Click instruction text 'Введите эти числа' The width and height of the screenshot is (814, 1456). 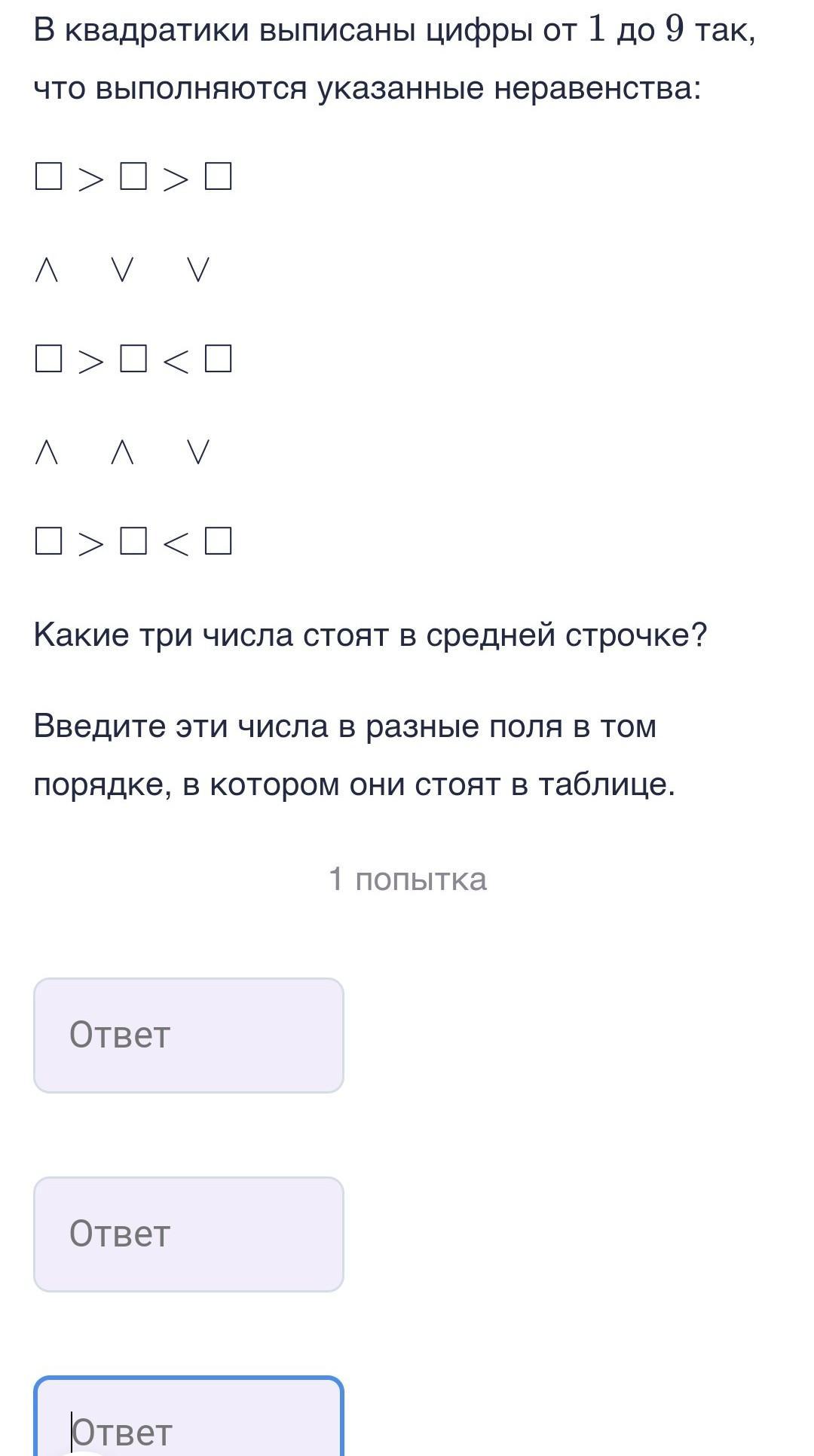tap(181, 726)
